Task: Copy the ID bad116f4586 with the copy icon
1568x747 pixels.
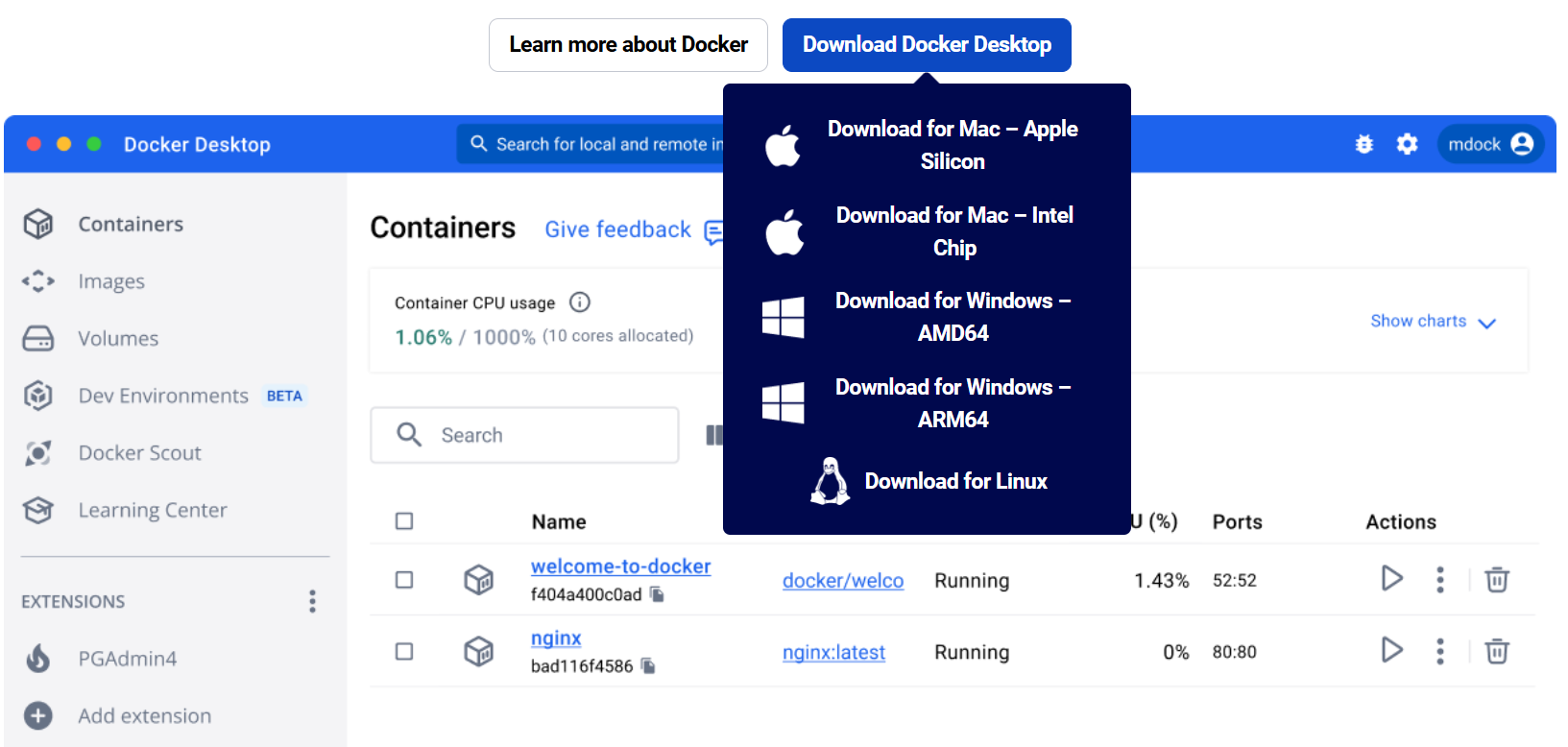Action: 648,666
